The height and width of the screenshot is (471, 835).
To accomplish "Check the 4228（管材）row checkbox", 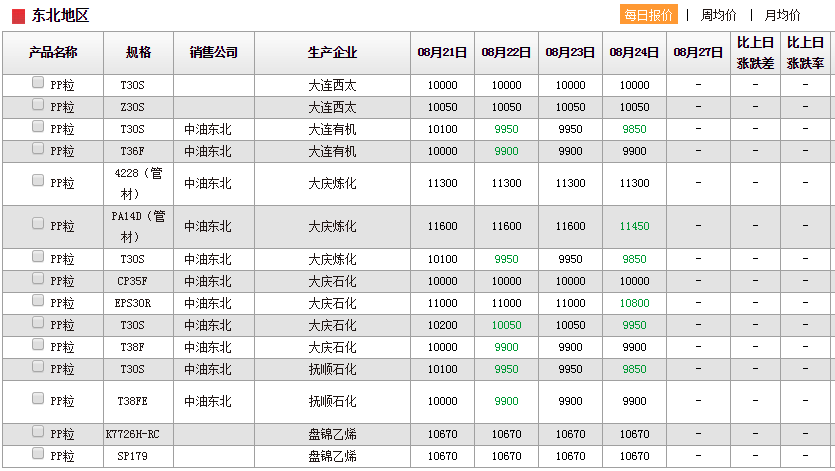I will click(x=38, y=180).
